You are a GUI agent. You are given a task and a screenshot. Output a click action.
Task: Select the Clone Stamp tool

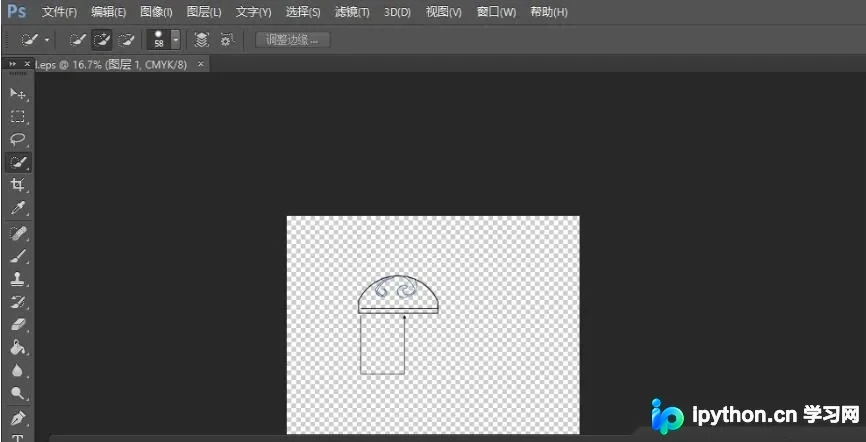point(18,279)
